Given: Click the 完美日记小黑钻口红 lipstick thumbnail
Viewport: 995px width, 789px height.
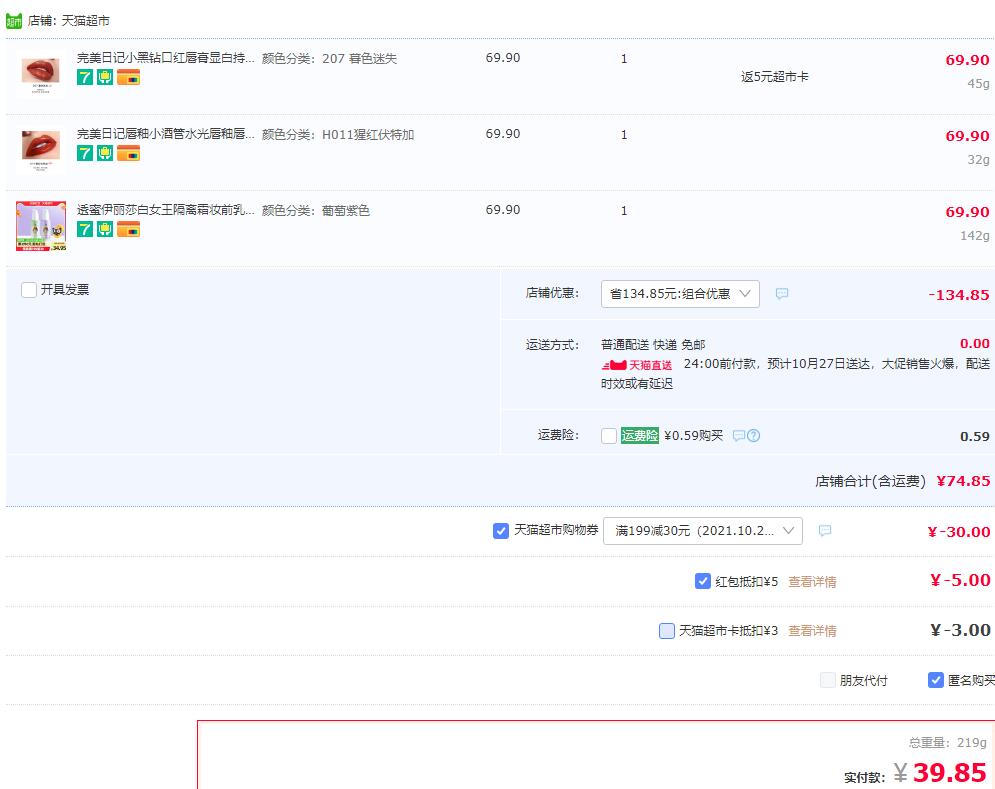Looking at the screenshot, I should pos(41,75).
